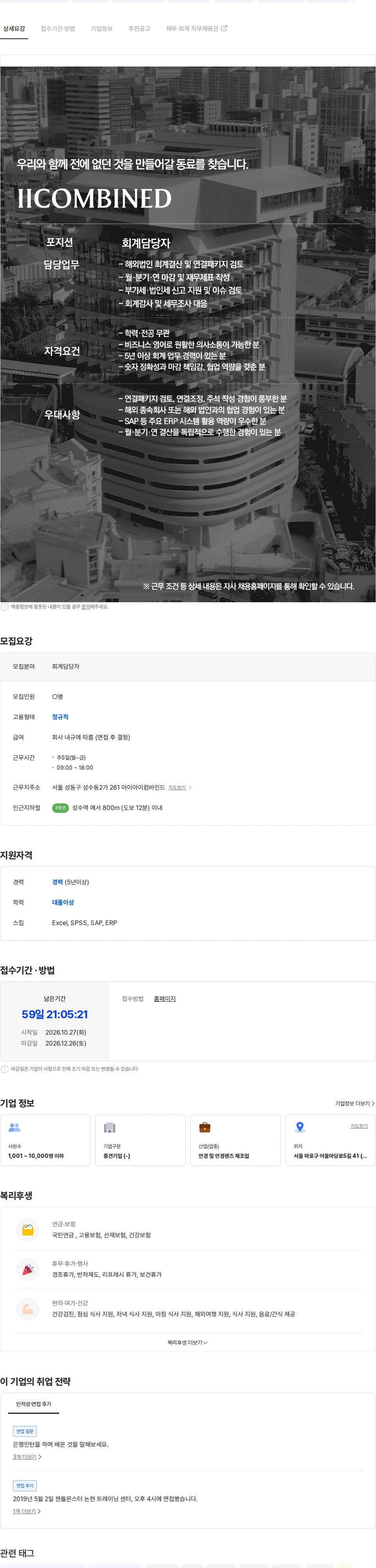376x1568 pixels.
Task: Click the 산업(업종) briefcase icon
Action: 205,1127
